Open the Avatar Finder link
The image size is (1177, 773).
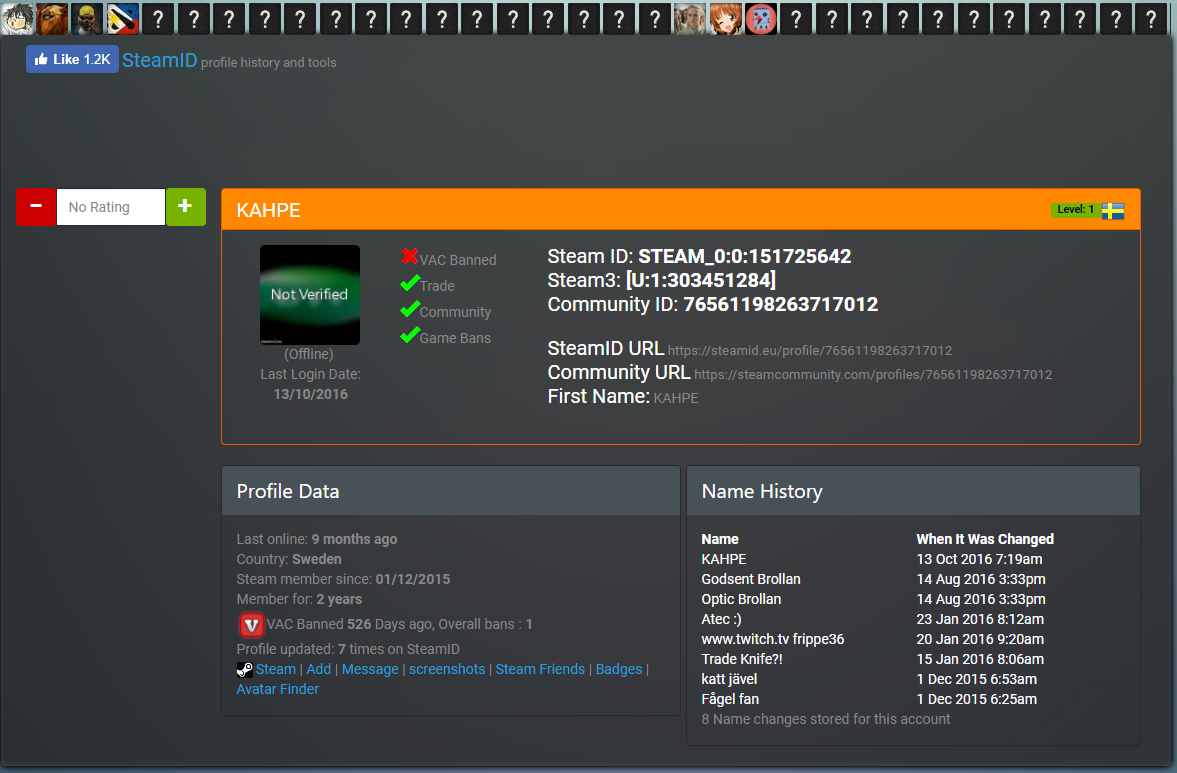pos(278,689)
